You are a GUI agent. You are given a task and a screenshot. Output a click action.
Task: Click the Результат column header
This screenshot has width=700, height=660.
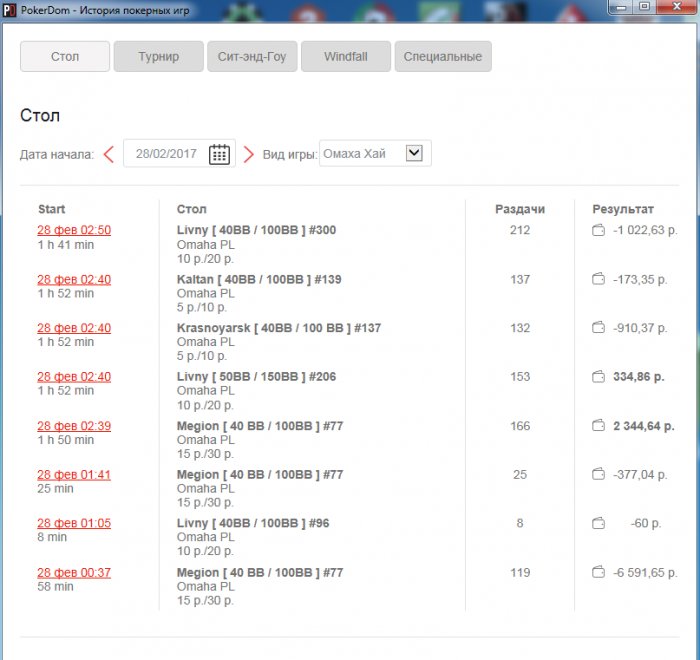pos(623,209)
